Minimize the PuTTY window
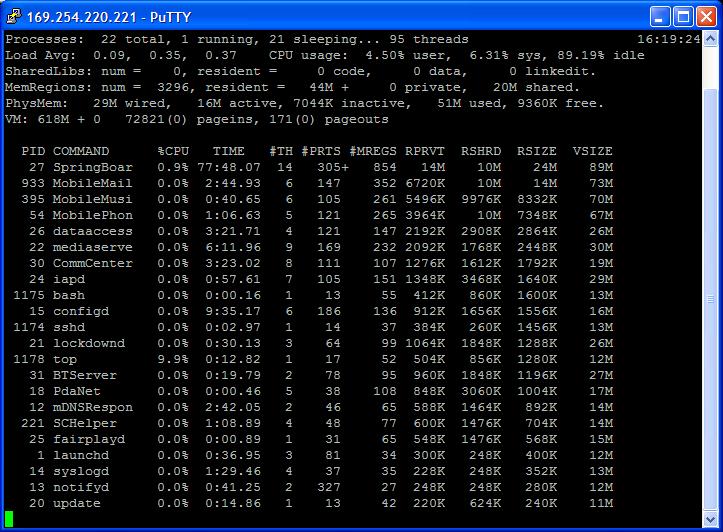 [x=660, y=17]
